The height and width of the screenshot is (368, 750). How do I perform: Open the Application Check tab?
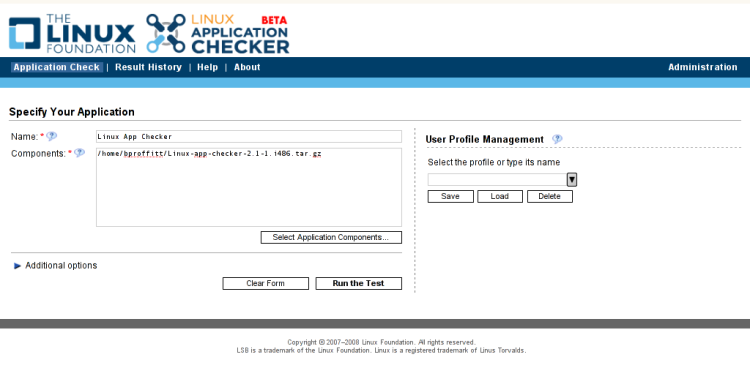pos(56,67)
